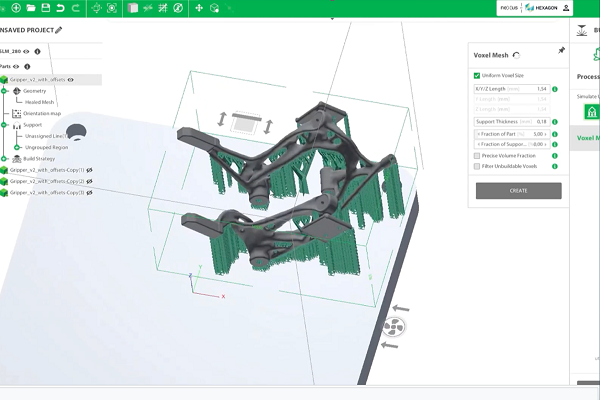Click info icon beside Fraction of Part
The width and height of the screenshot is (600, 400).
(555, 134)
